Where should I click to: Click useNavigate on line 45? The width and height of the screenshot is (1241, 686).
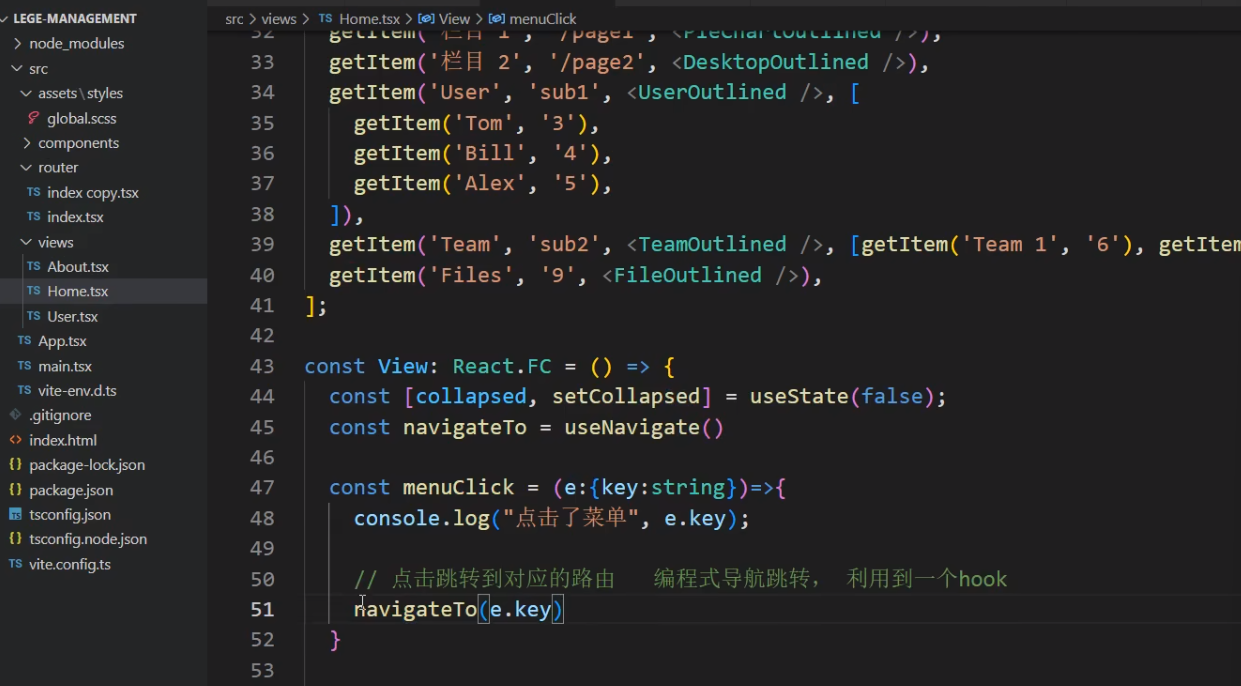632,427
